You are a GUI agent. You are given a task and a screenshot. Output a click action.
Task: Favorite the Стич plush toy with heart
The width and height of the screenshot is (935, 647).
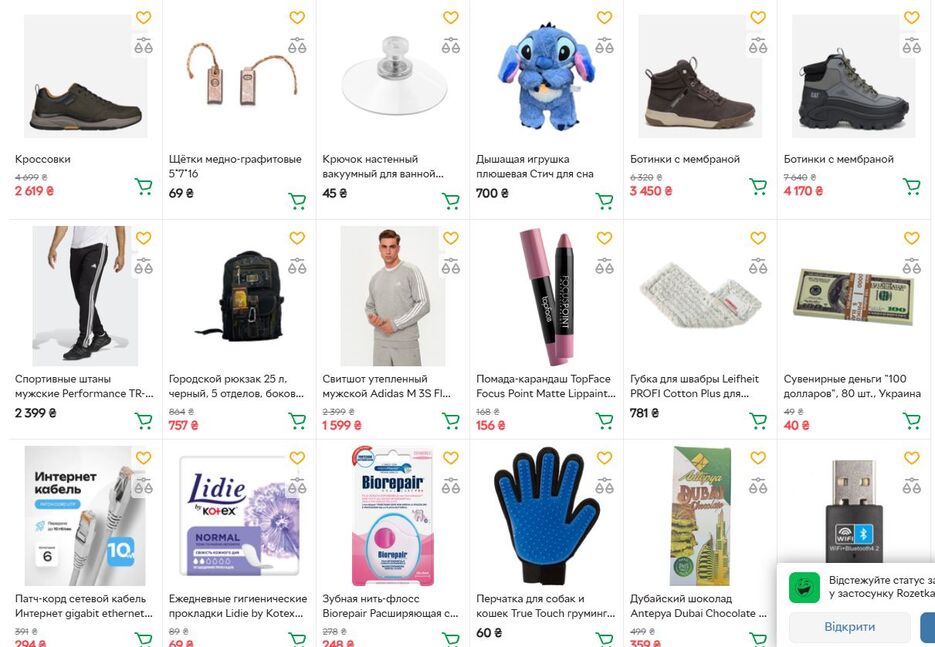coord(604,18)
